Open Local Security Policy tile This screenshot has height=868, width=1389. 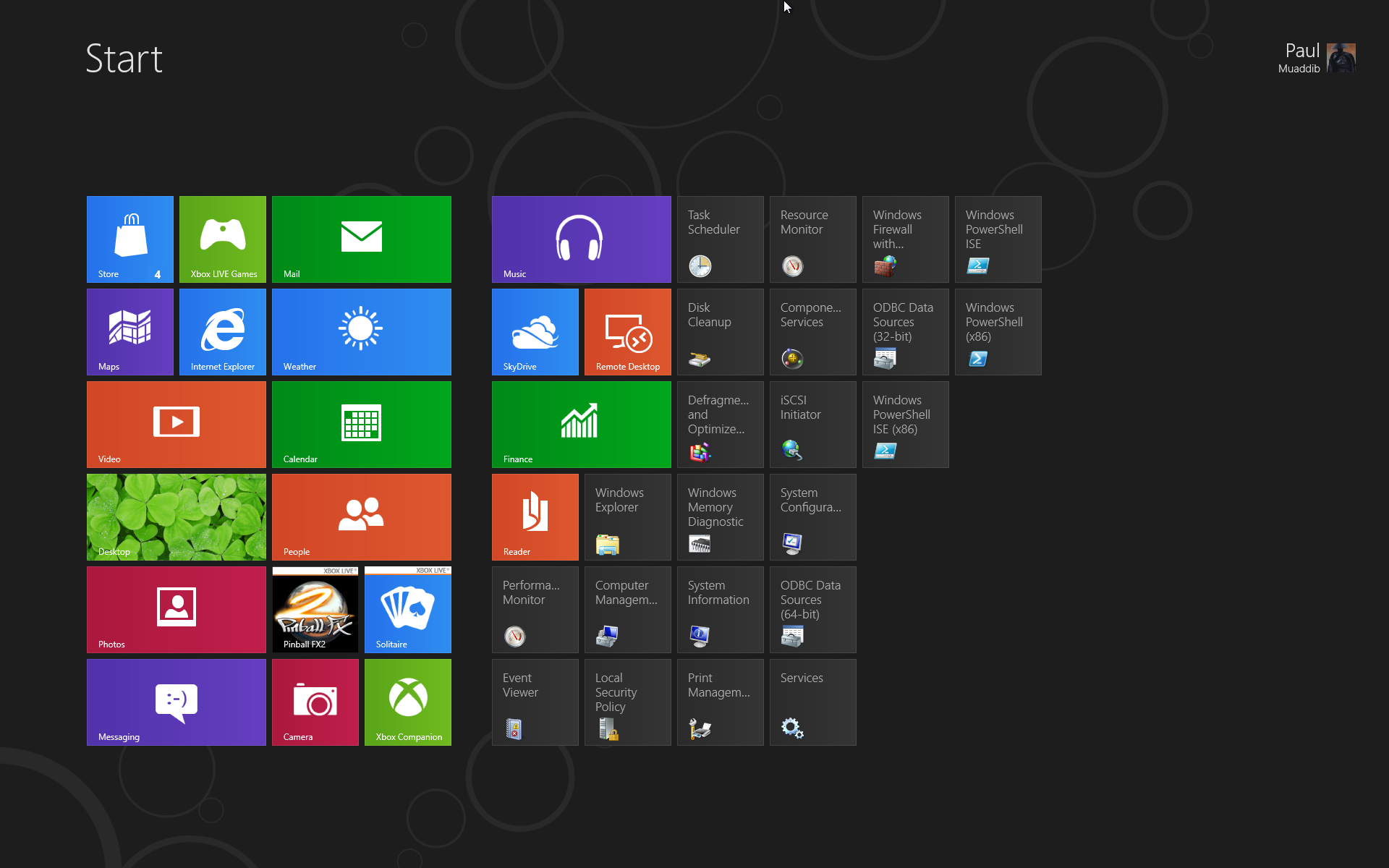pyautogui.click(x=628, y=702)
